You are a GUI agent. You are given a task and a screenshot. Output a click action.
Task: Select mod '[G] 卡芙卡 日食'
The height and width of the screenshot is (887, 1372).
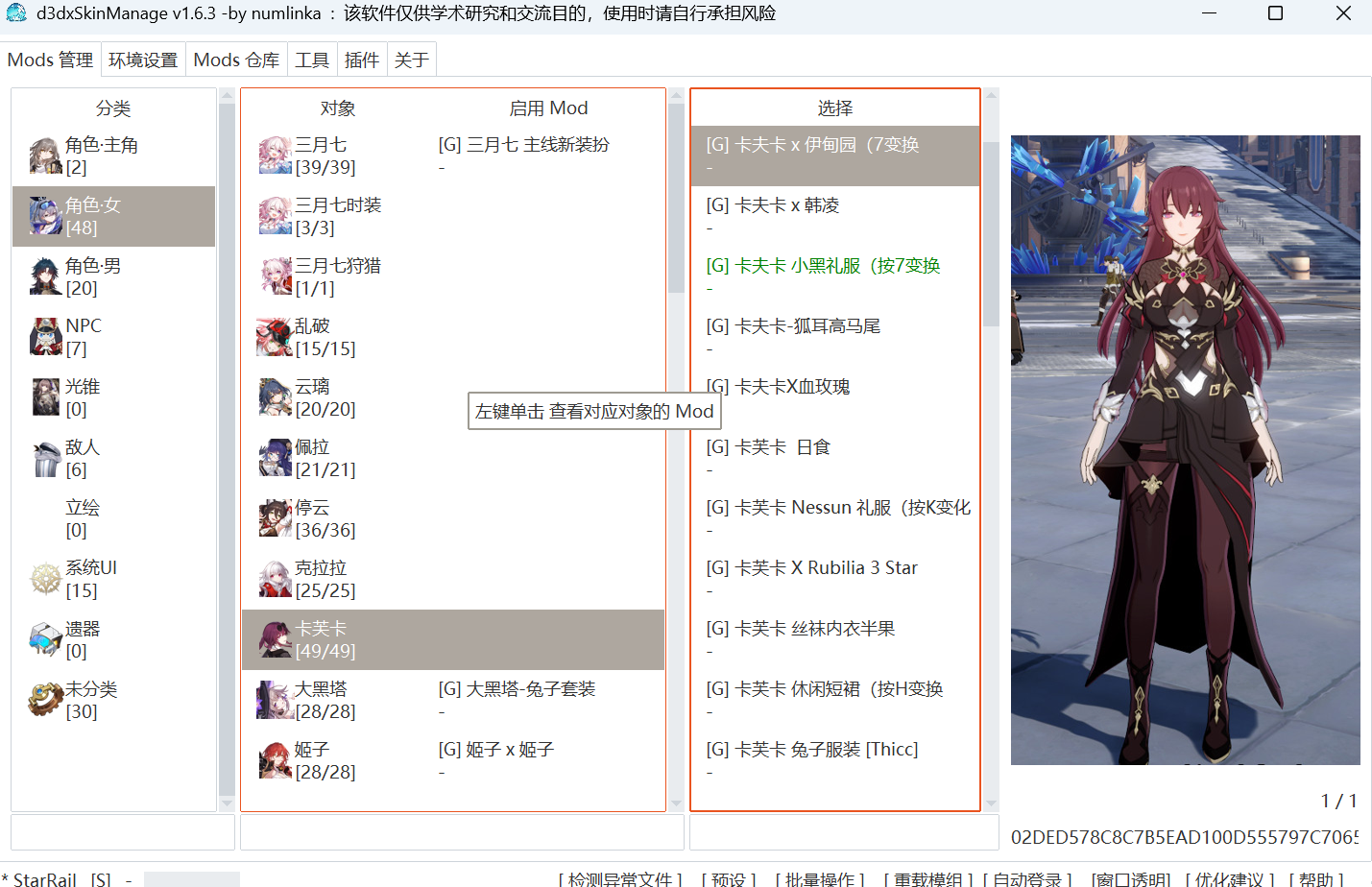point(835,458)
